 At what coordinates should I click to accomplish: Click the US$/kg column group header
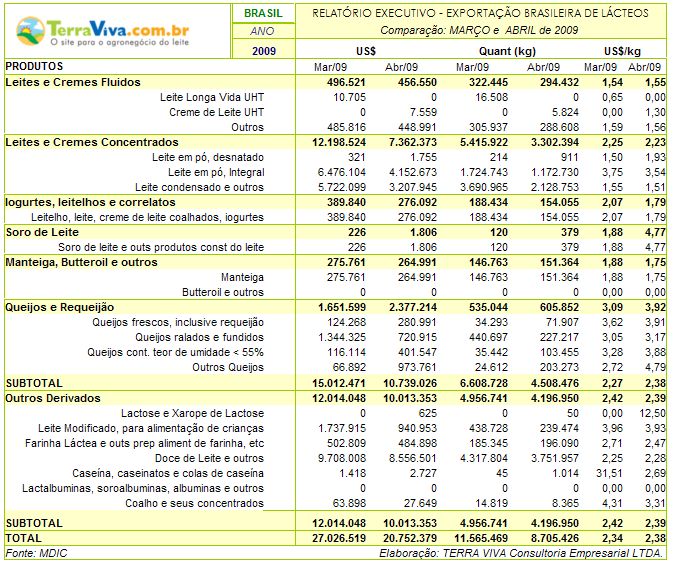(x=622, y=52)
